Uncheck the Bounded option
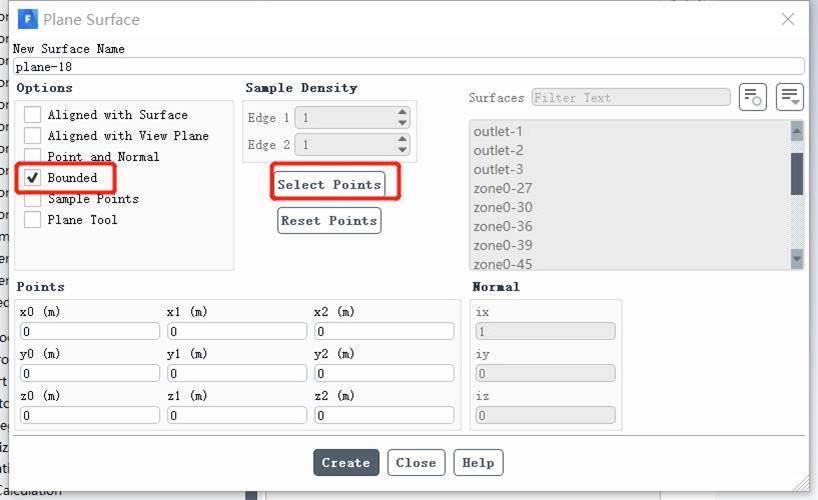Image resolution: width=818 pixels, height=500 pixels. tap(32, 177)
